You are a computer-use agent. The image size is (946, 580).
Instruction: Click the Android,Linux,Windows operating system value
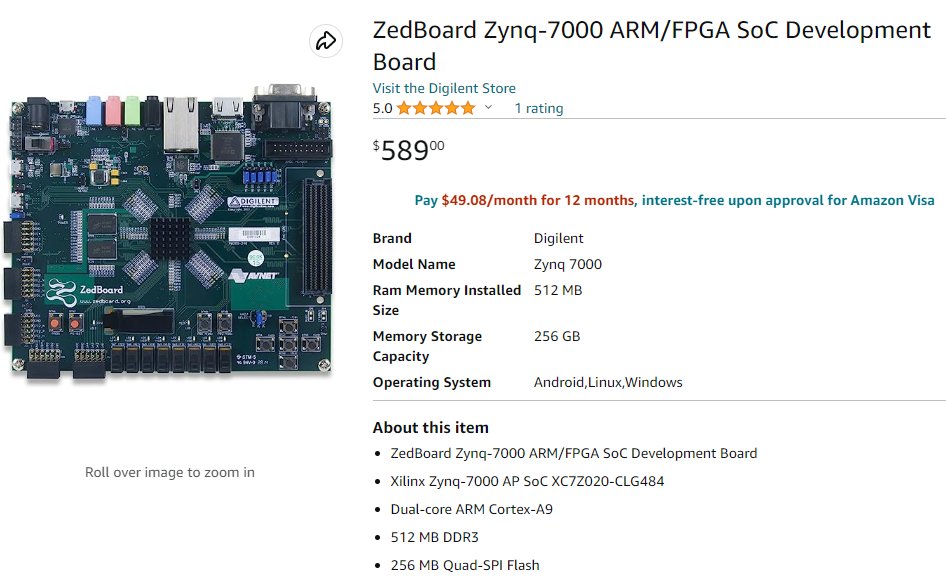click(x=607, y=382)
